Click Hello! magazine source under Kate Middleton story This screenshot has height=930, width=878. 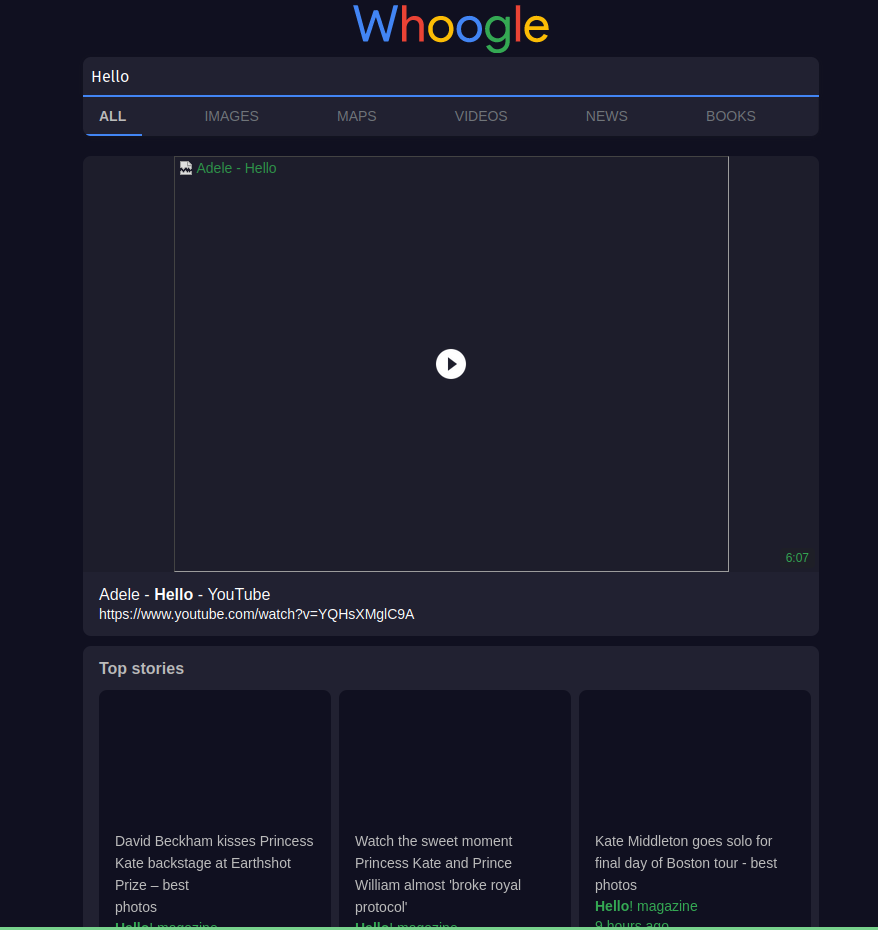click(x=646, y=906)
